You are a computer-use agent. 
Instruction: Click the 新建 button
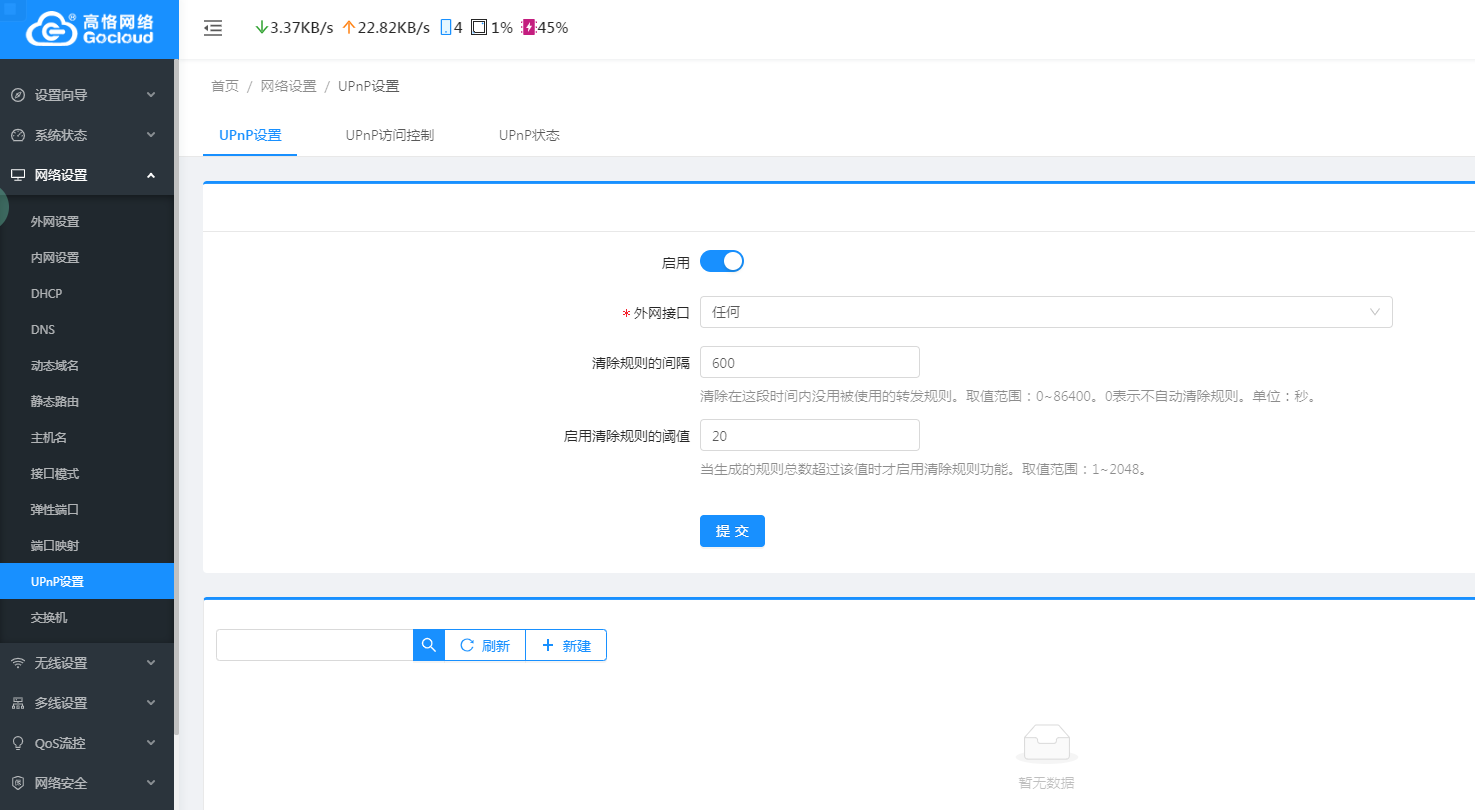(x=566, y=646)
